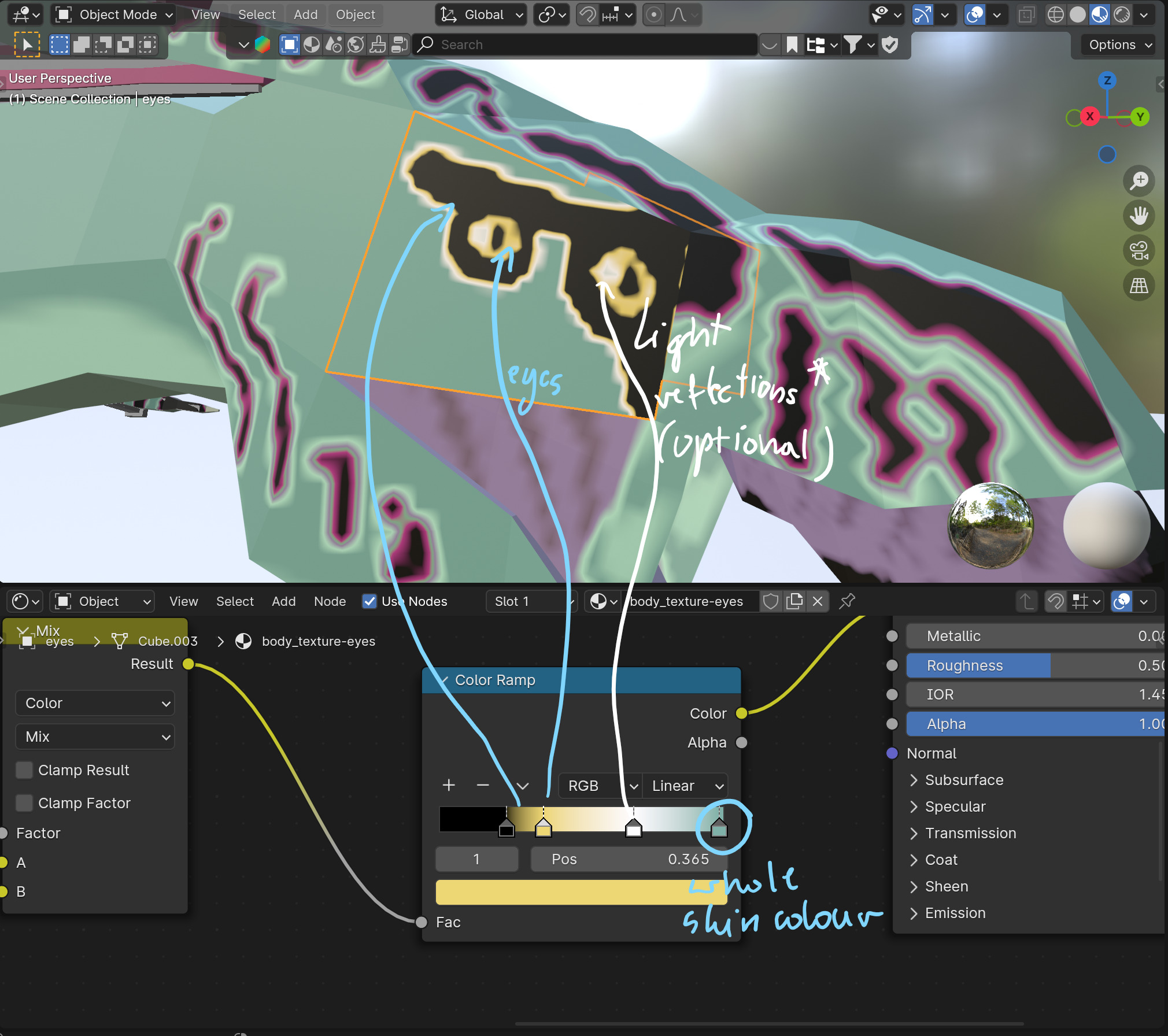Toggle viewport overlays
This screenshot has height=1036, width=1168.
975,14
